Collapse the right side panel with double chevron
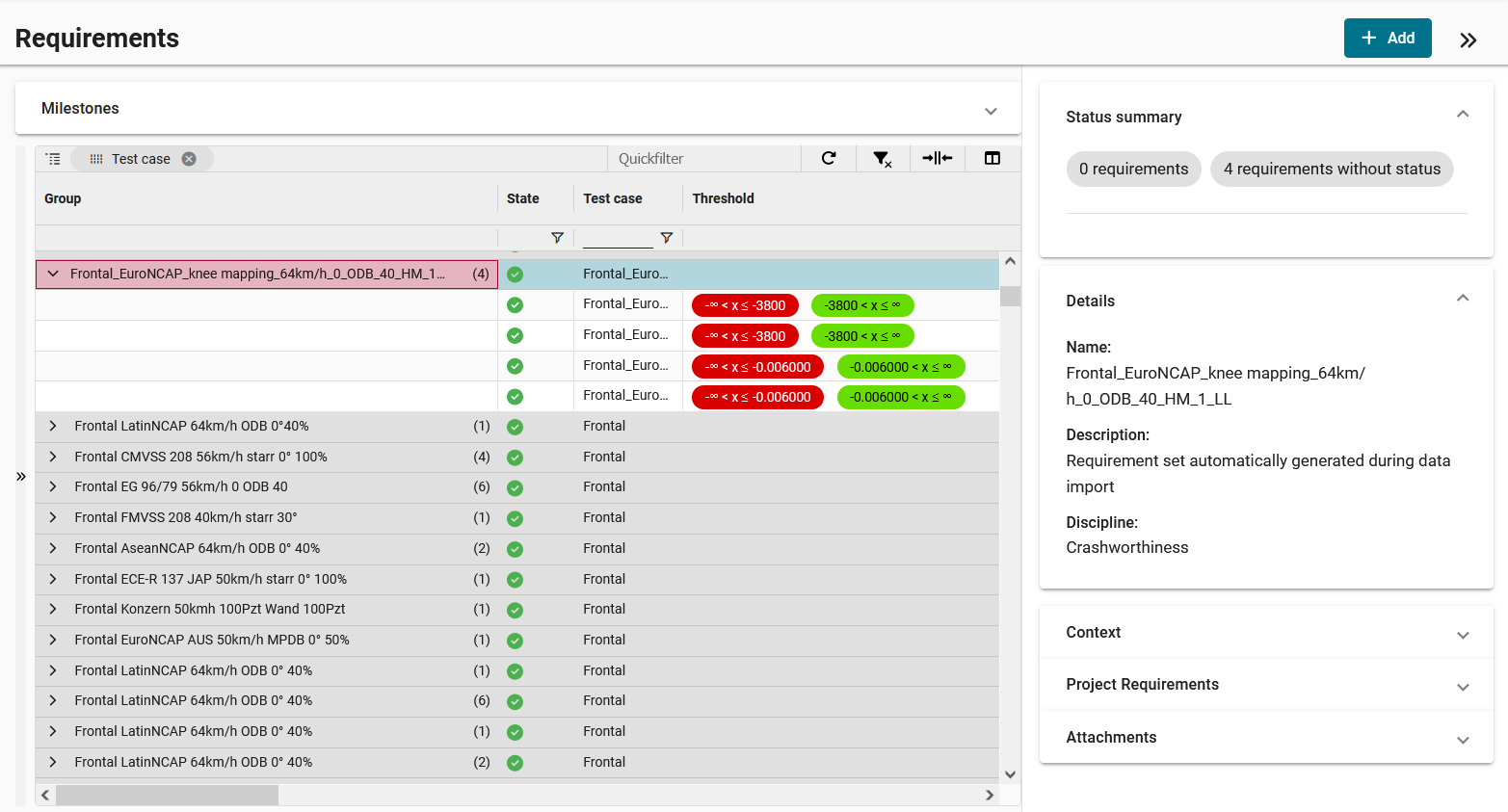Viewport: 1508px width, 812px height. [x=1468, y=39]
